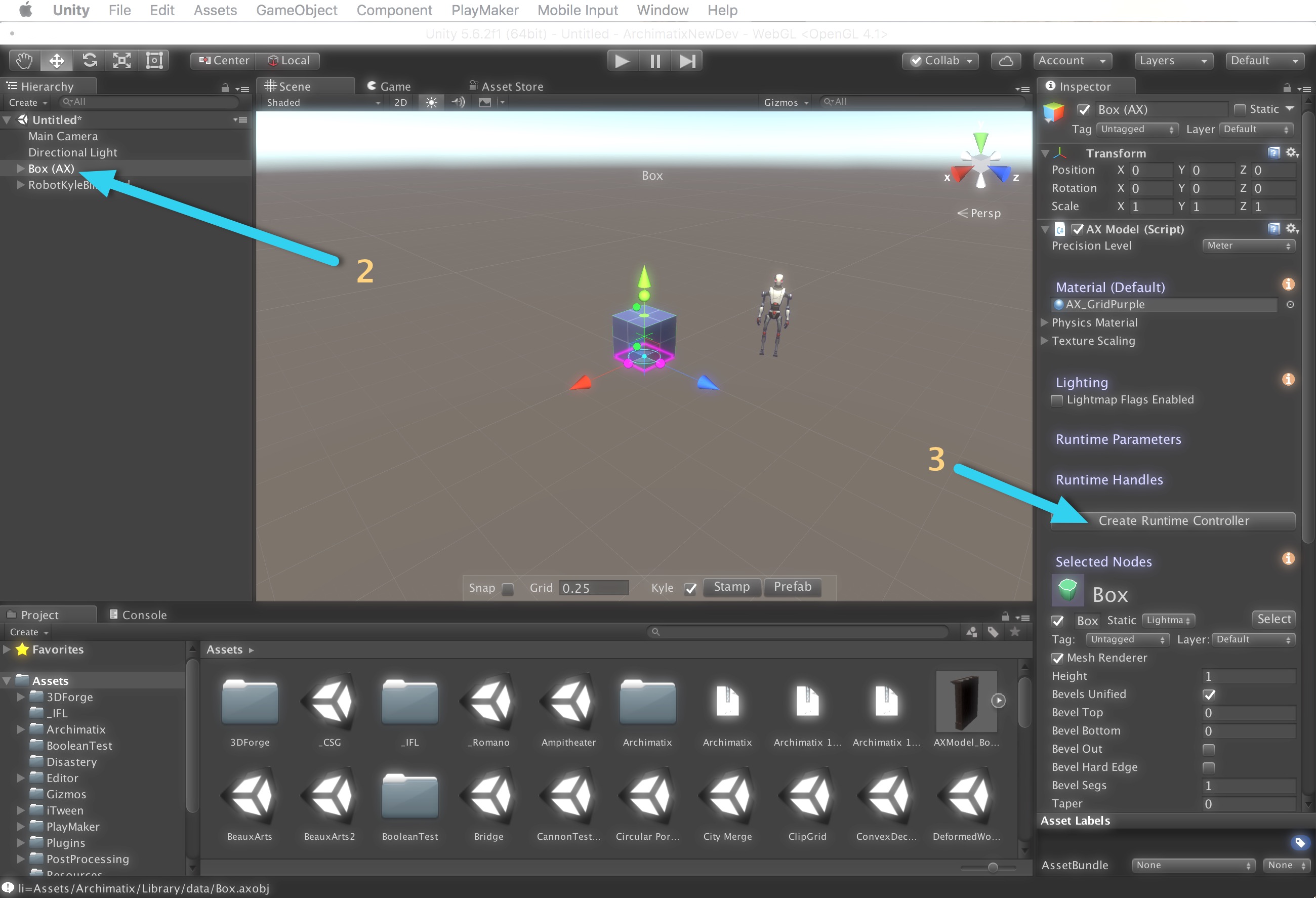Switch to the Asset Store tab
This screenshot has height=898, width=1316.
[x=506, y=87]
